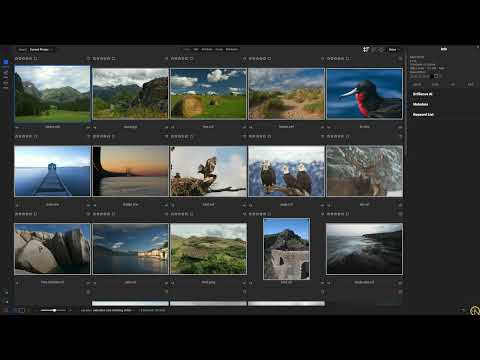The image size is (480, 360).
Task: Set star rating above the frigatebird photo
Action: (335, 59)
